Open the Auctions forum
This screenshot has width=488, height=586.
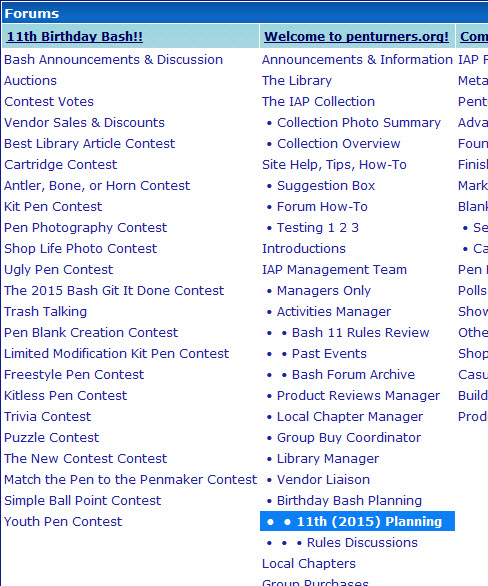click(x=31, y=81)
